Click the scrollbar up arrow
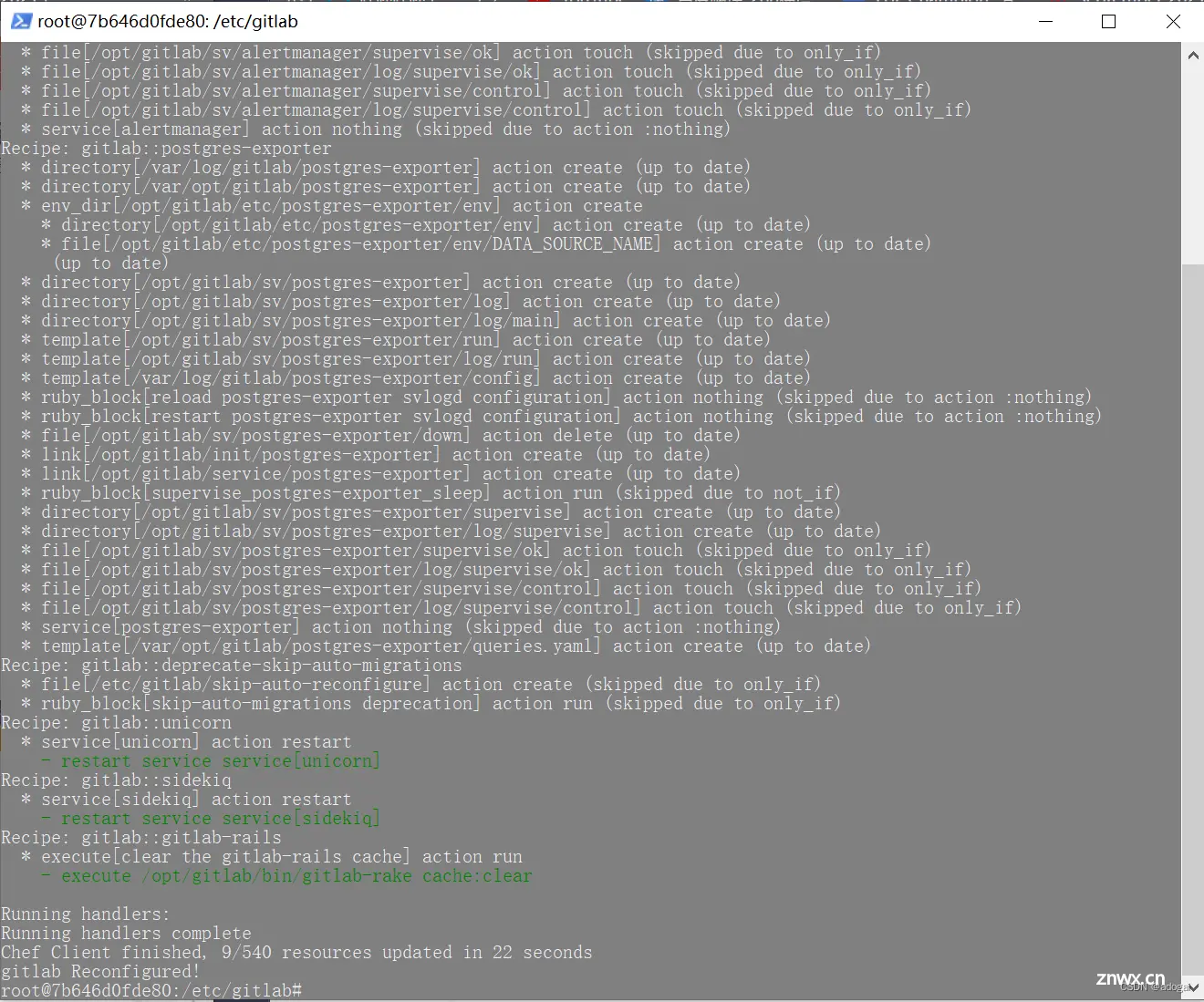1204x1002 pixels. click(1193, 56)
